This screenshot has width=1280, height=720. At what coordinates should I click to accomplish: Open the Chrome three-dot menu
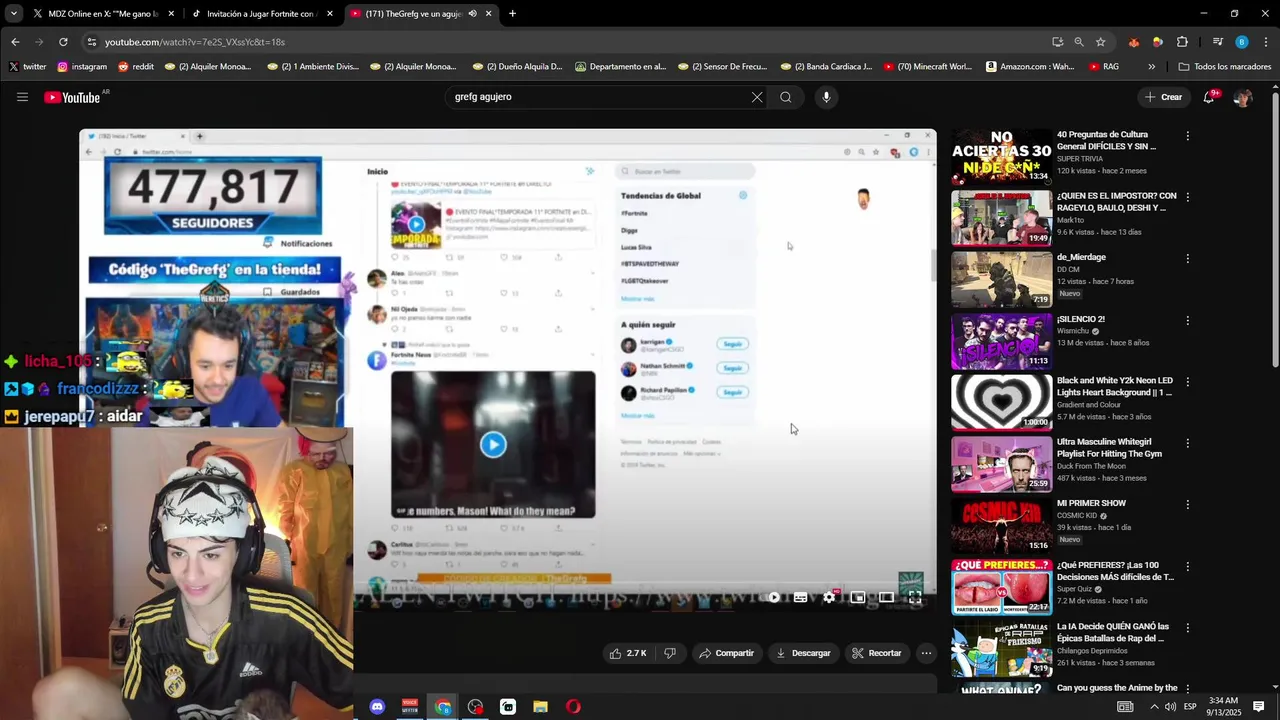coord(1266,42)
